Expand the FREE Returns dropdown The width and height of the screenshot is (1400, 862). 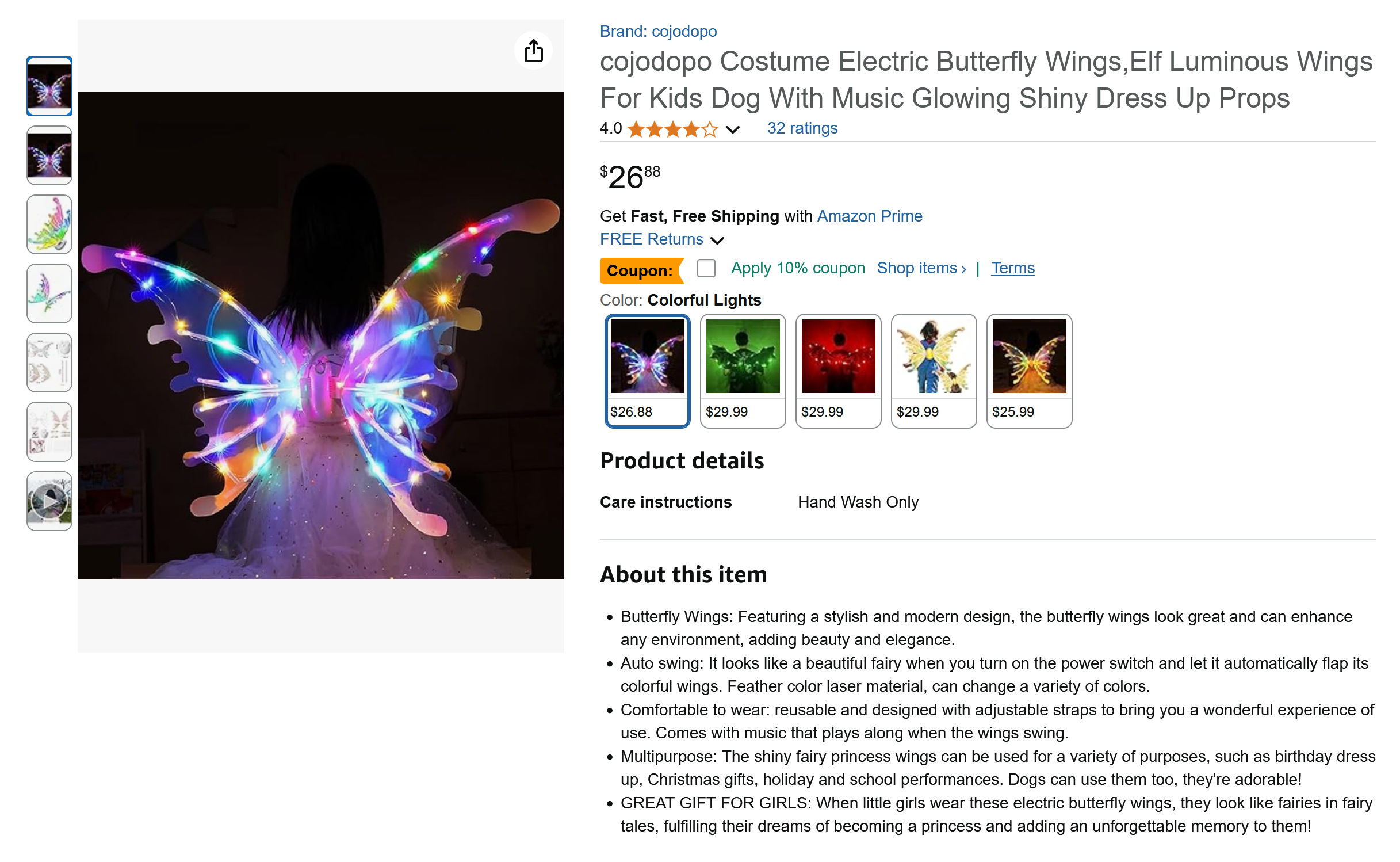click(x=717, y=240)
